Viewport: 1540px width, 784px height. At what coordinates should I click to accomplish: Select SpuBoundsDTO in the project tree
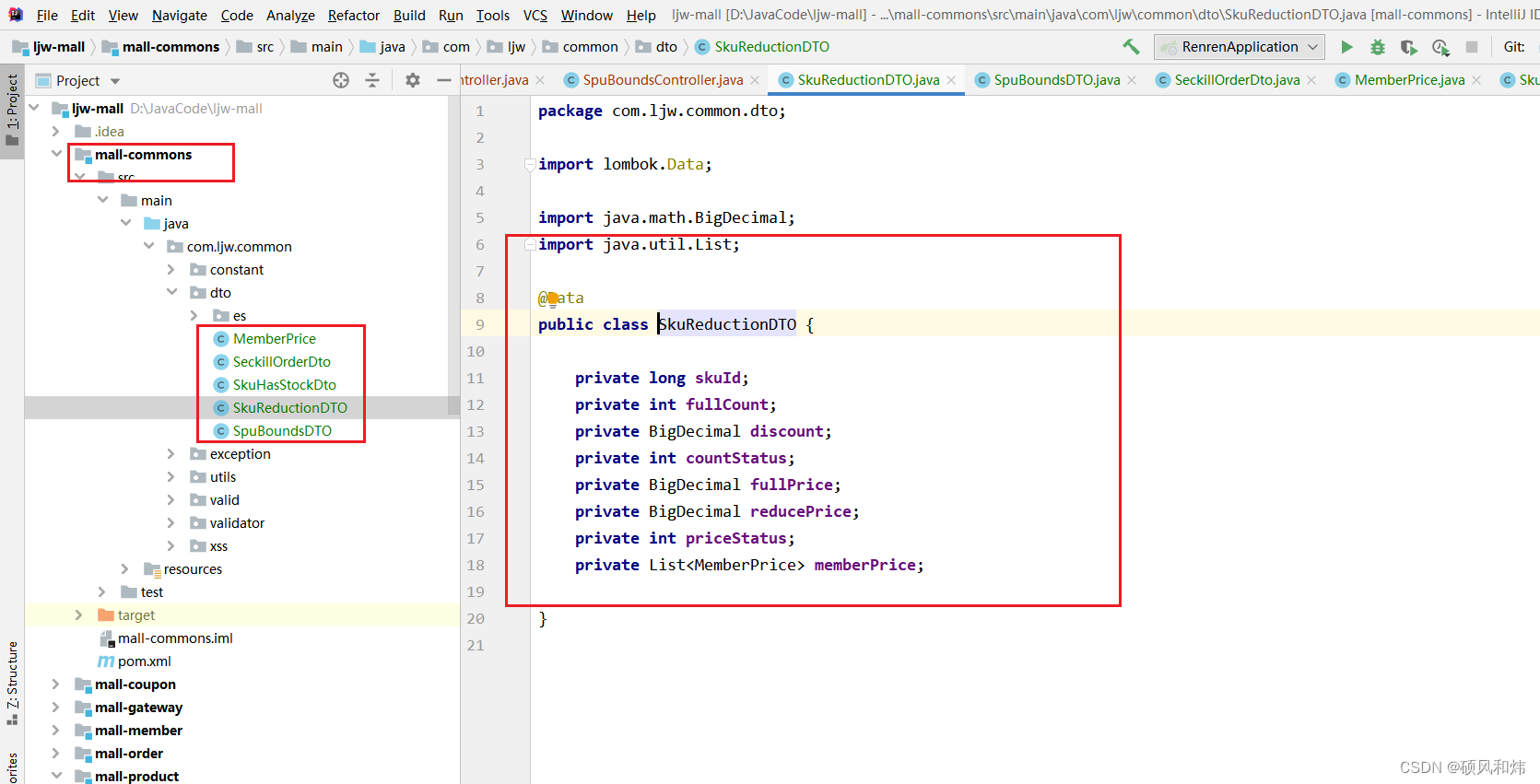click(282, 431)
